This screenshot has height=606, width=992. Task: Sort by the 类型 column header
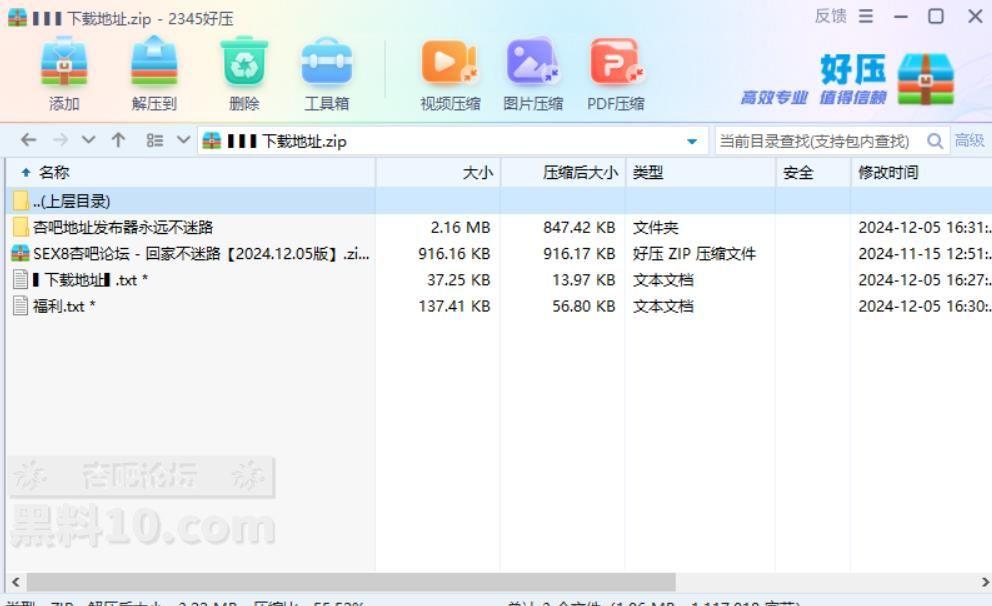pos(701,172)
